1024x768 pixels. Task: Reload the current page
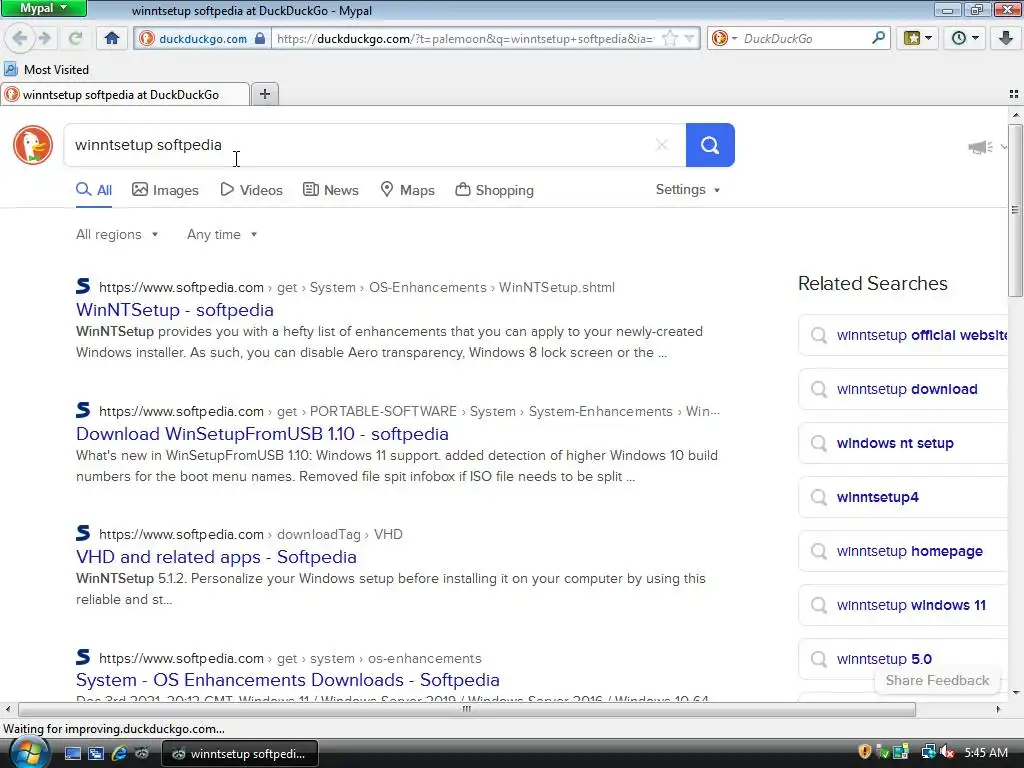[75, 38]
